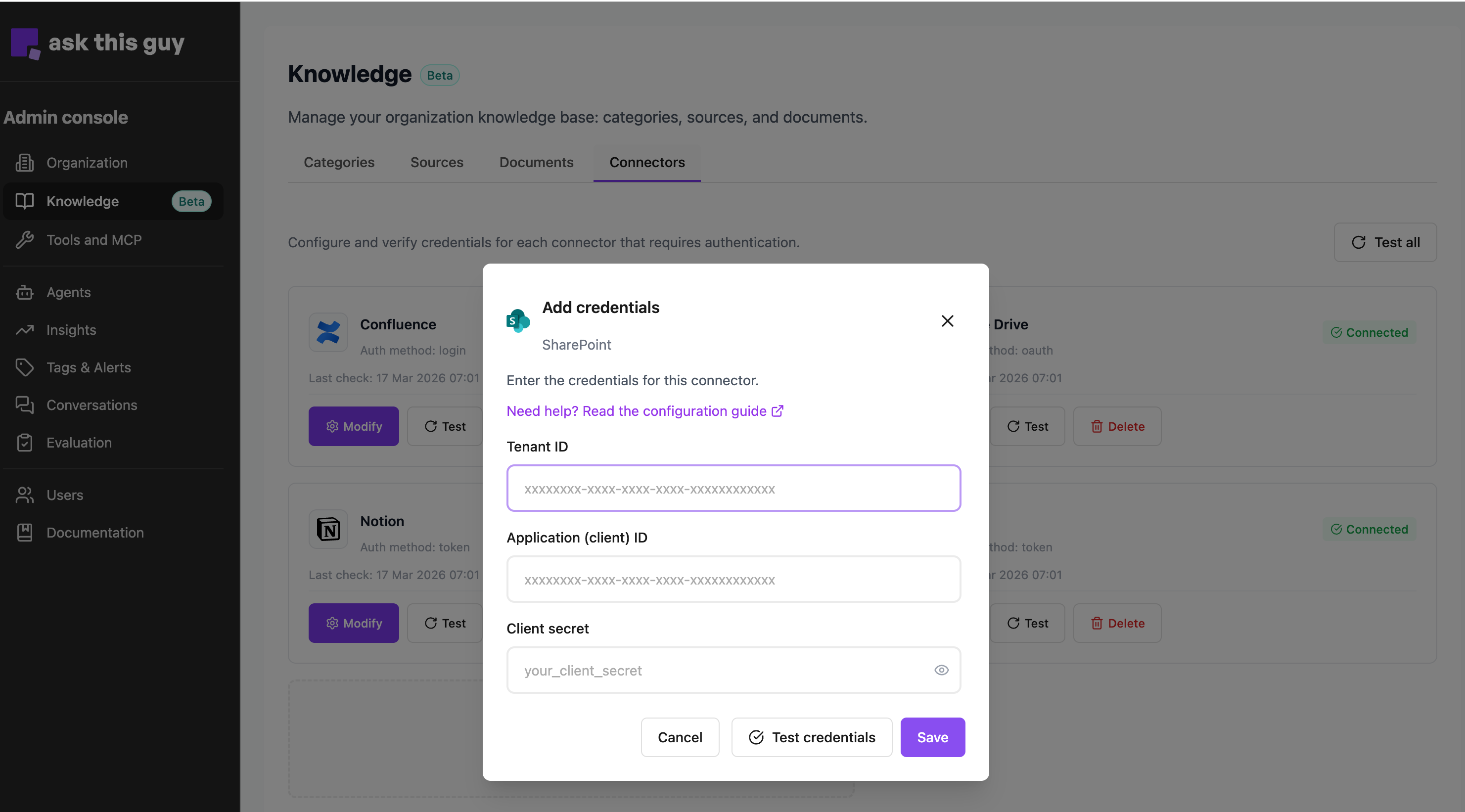Screen dimensions: 1465x812
Task: Open the Users section
Action: click(x=64, y=495)
